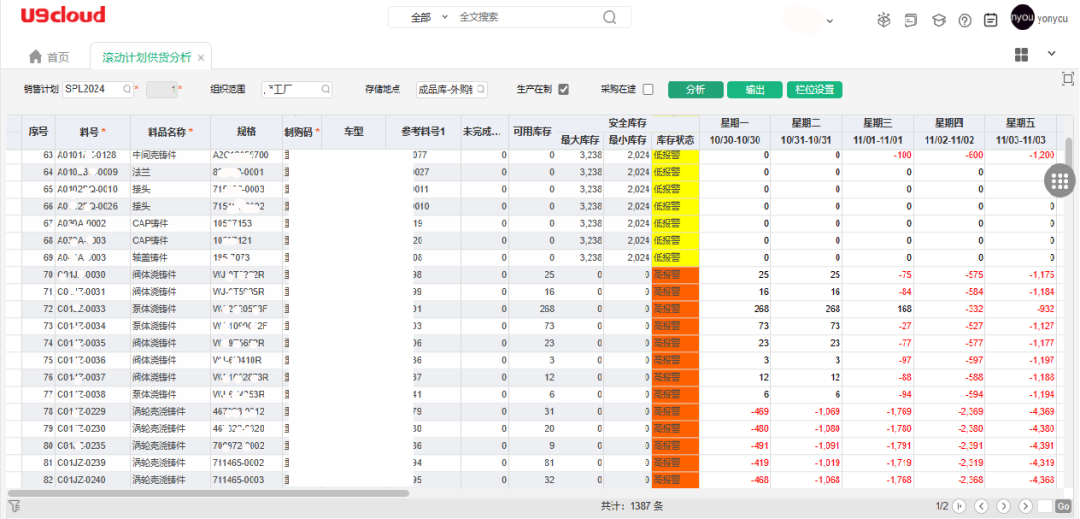Click the magnifier icon in full-text search
1080x519 pixels.
[610, 18]
